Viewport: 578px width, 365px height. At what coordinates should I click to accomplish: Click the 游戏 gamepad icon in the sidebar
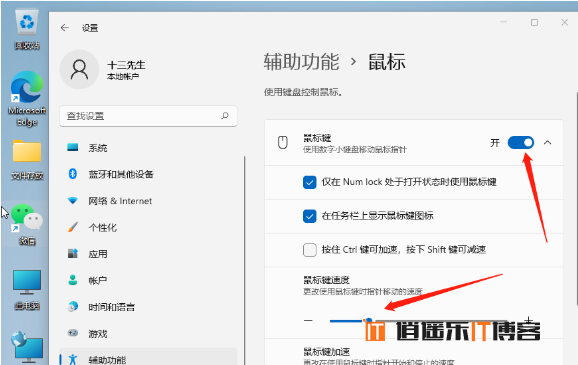tap(73, 333)
